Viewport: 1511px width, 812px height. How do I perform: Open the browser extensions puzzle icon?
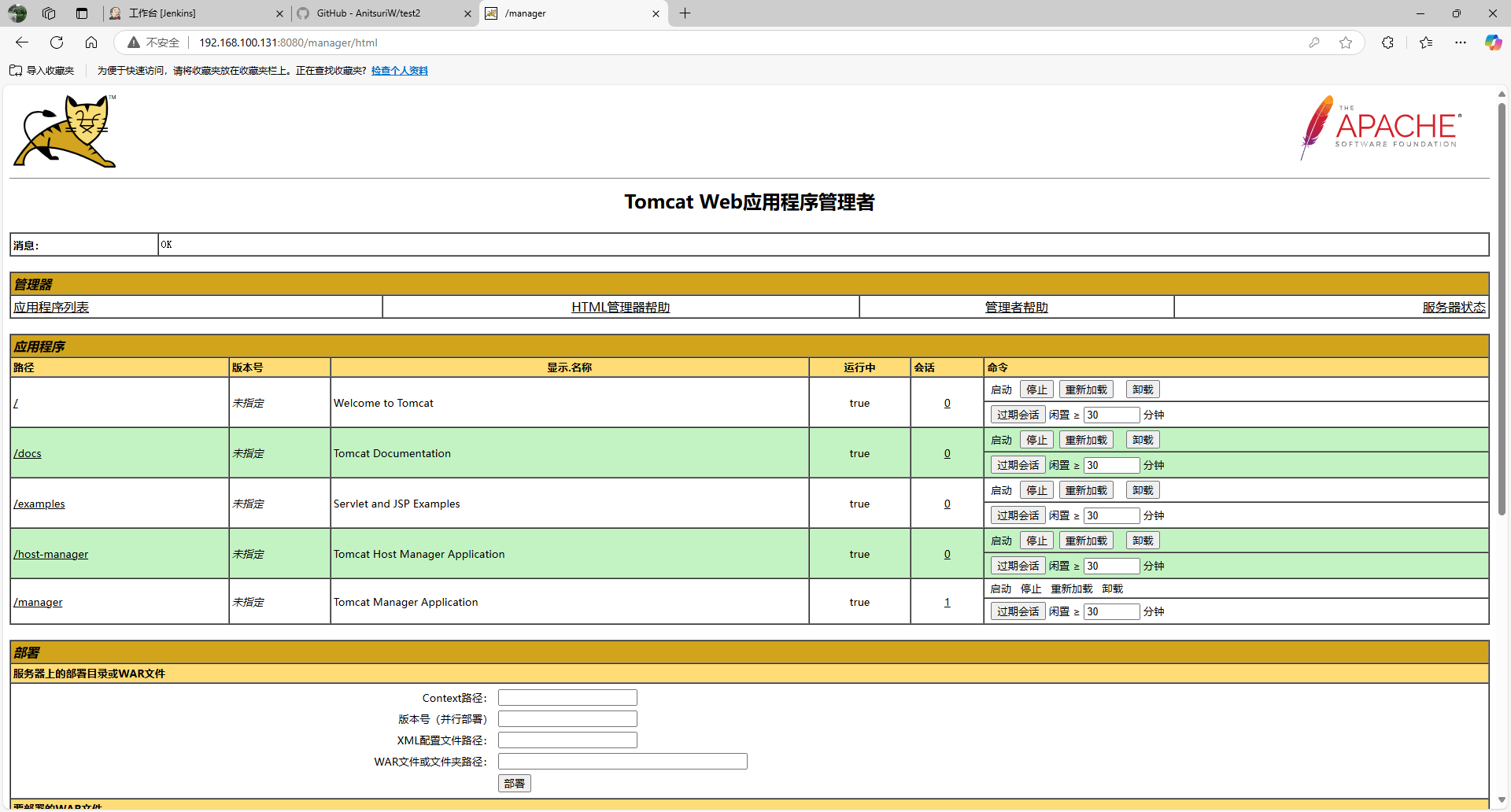[1387, 42]
